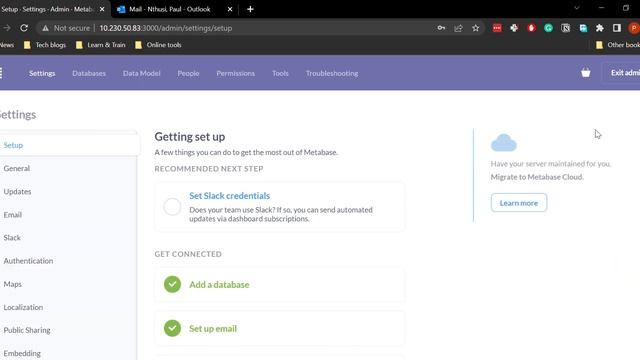Open the Troubleshooting section
Screen dimensions: 640x360
click(332, 73)
